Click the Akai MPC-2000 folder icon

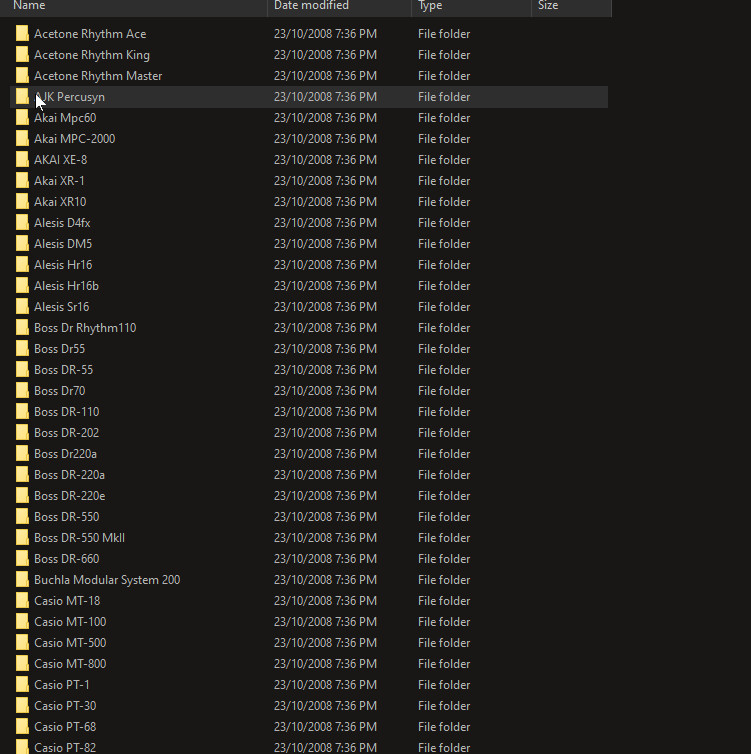[22, 138]
